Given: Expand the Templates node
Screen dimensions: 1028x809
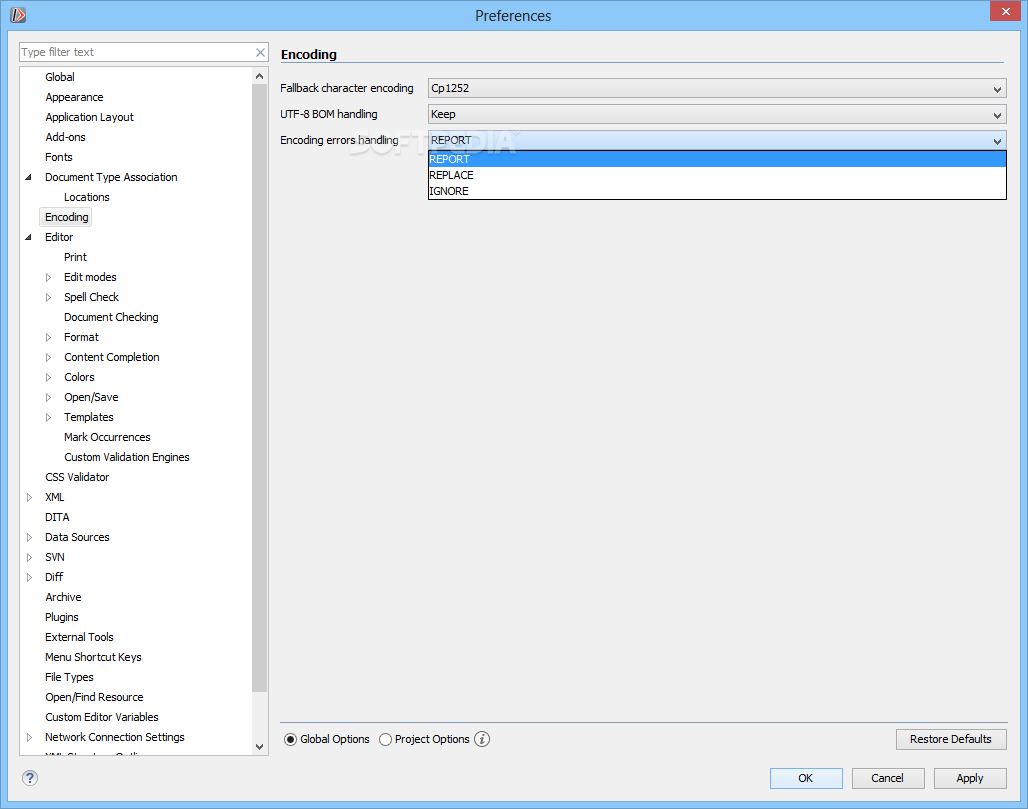Looking at the screenshot, I should pos(48,417).
